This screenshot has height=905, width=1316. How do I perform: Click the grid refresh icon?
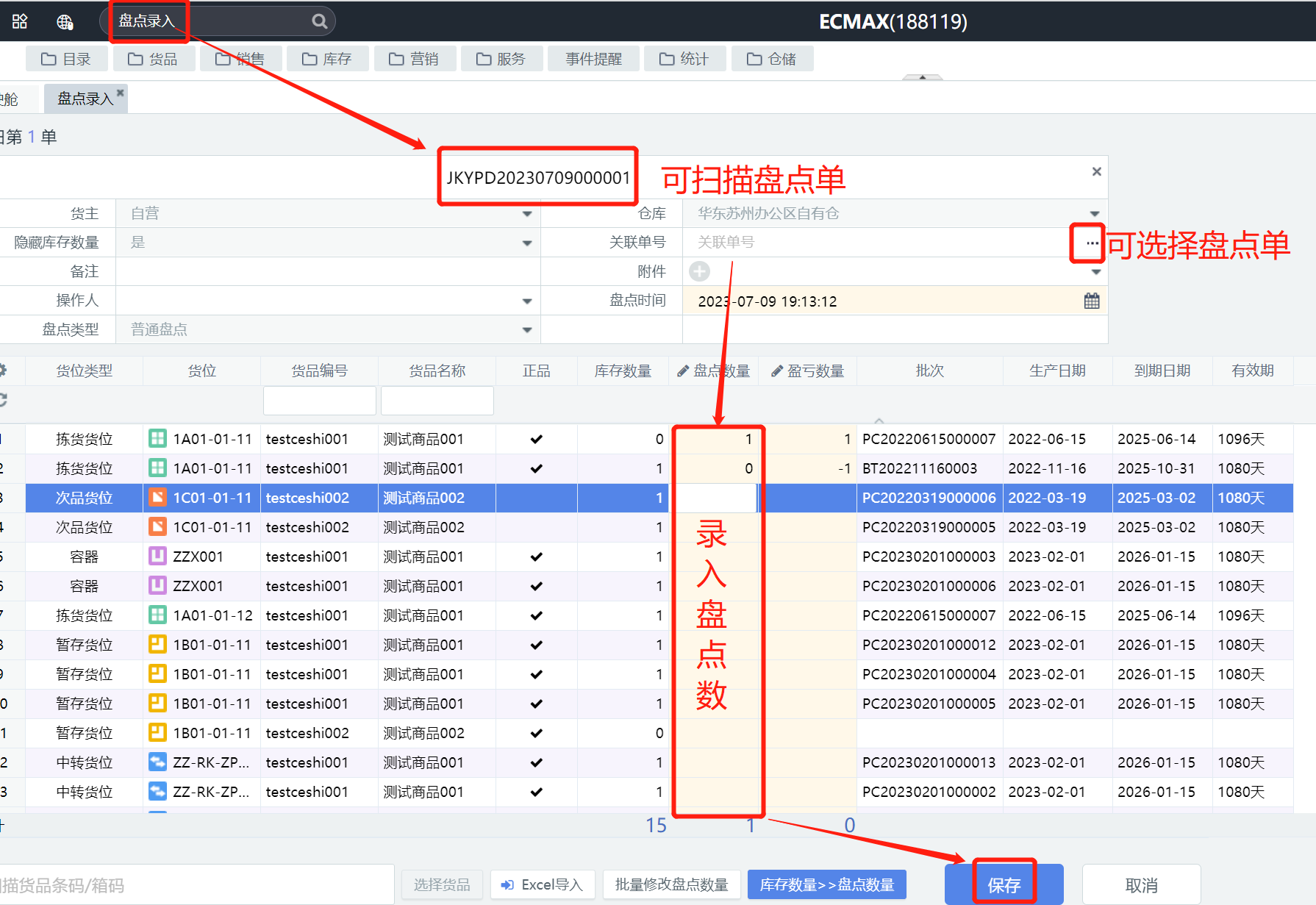click(x=2, y=399)
